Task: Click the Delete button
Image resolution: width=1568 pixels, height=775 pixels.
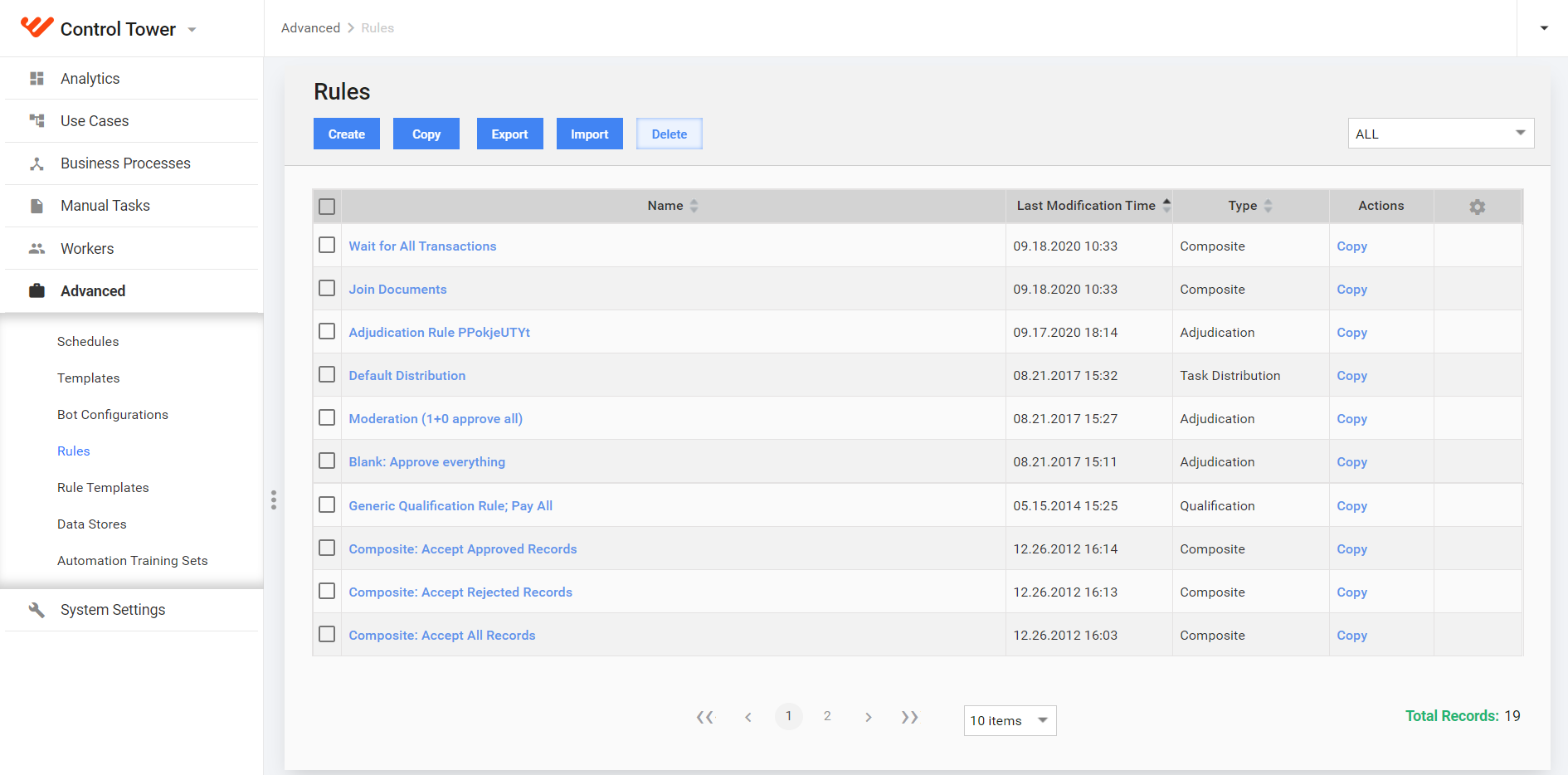Action: [670, 134]
